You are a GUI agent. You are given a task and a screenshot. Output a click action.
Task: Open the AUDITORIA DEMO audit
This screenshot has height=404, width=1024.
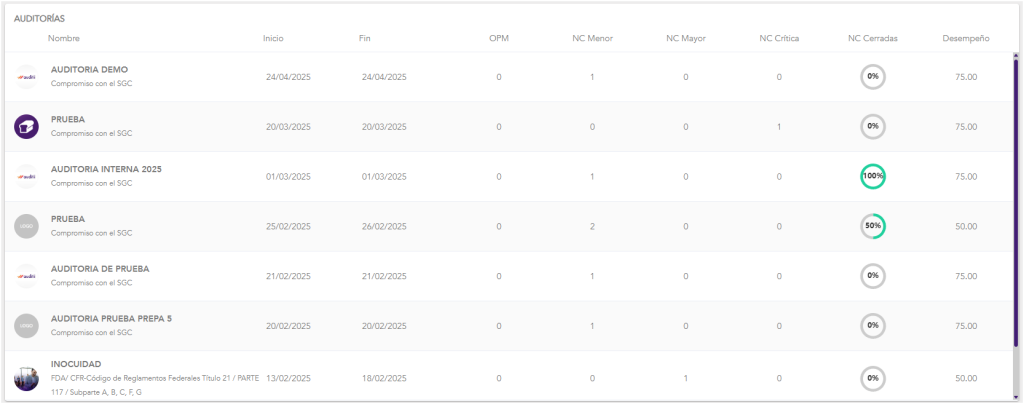89,69
